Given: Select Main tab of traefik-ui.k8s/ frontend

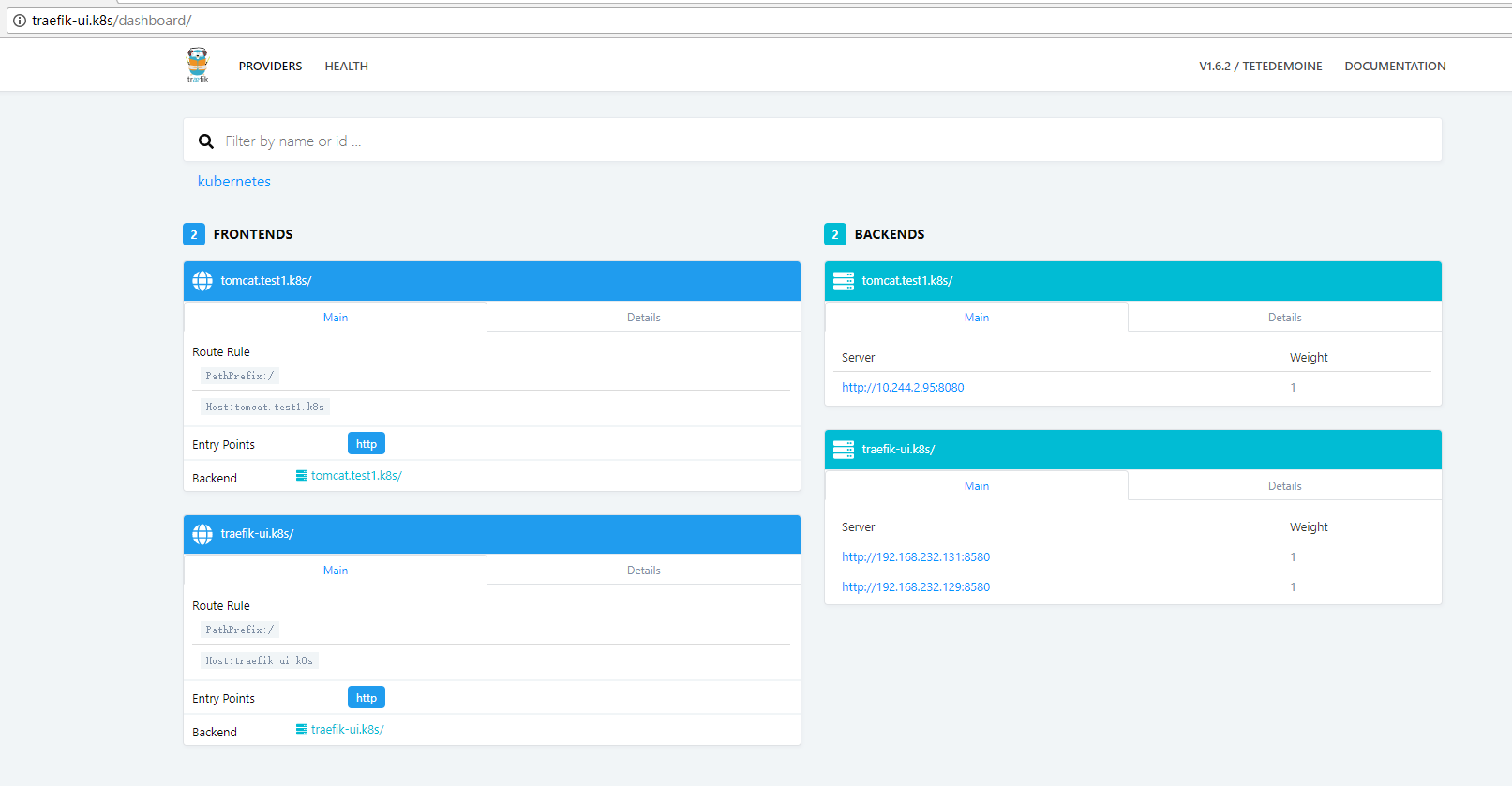Looking at the screenshot, I should pos(336,571).
